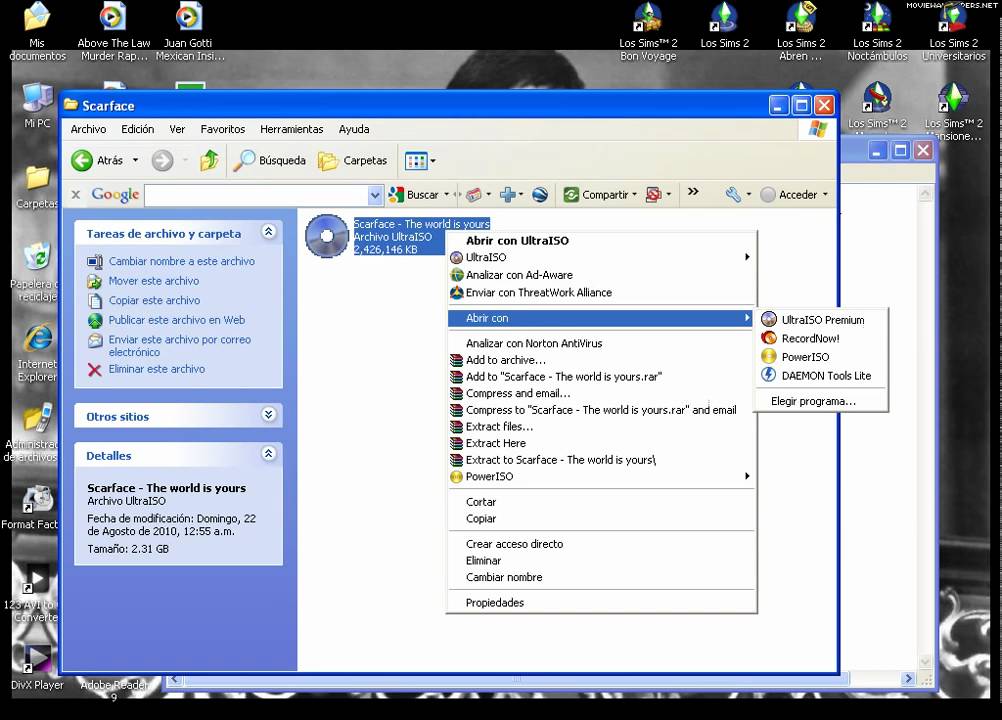Choose Extract Here option

click(x=601, y=443)
